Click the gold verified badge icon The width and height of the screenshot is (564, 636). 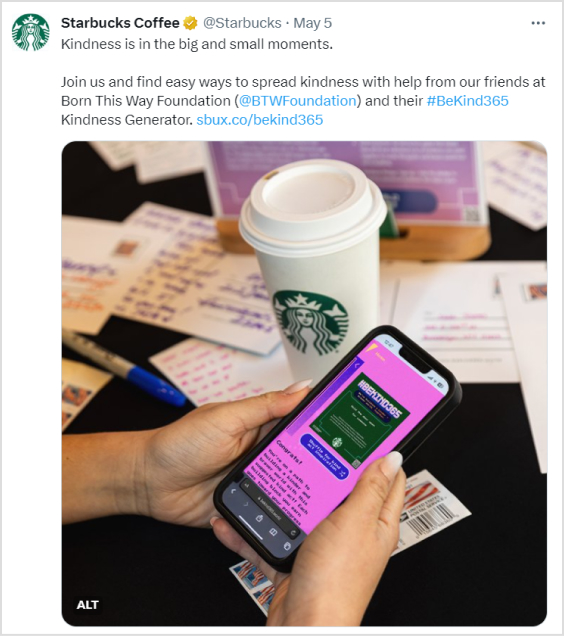pos(190,23)
